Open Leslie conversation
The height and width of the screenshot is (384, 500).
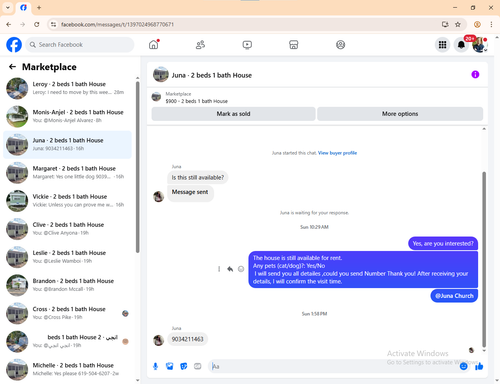[x=67, y=257]
